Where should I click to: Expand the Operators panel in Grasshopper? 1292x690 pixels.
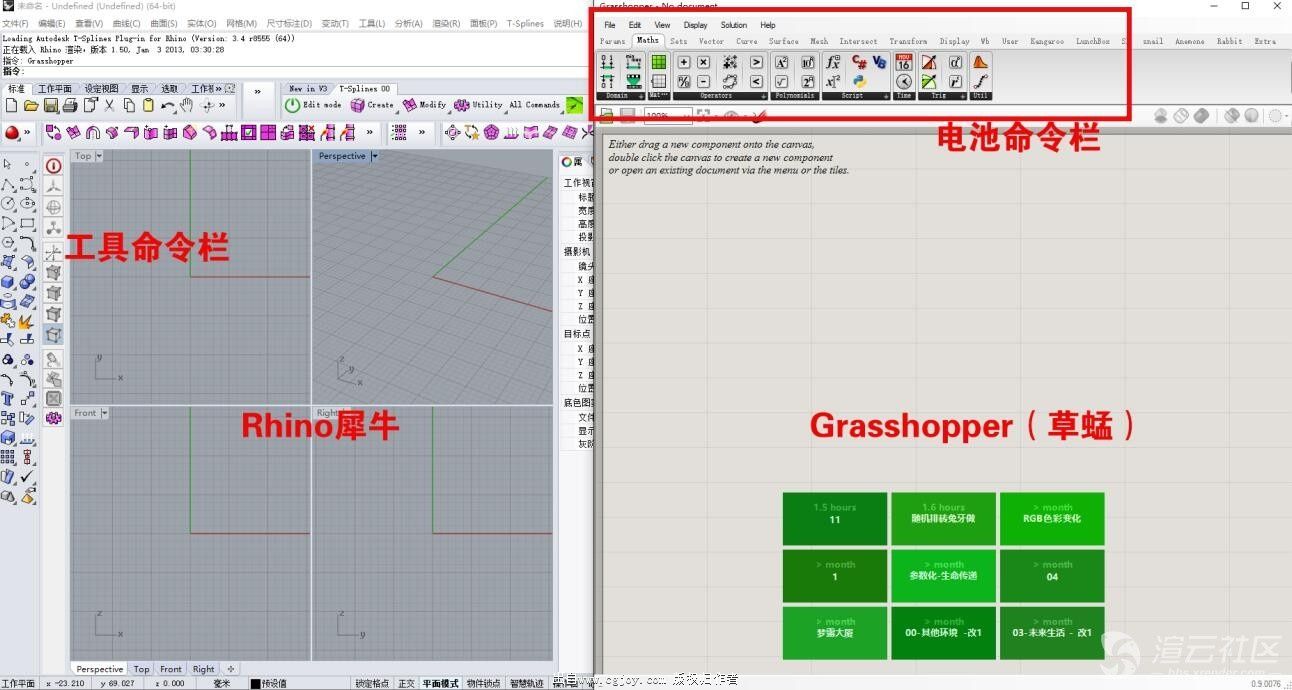[x=764, y=96]
